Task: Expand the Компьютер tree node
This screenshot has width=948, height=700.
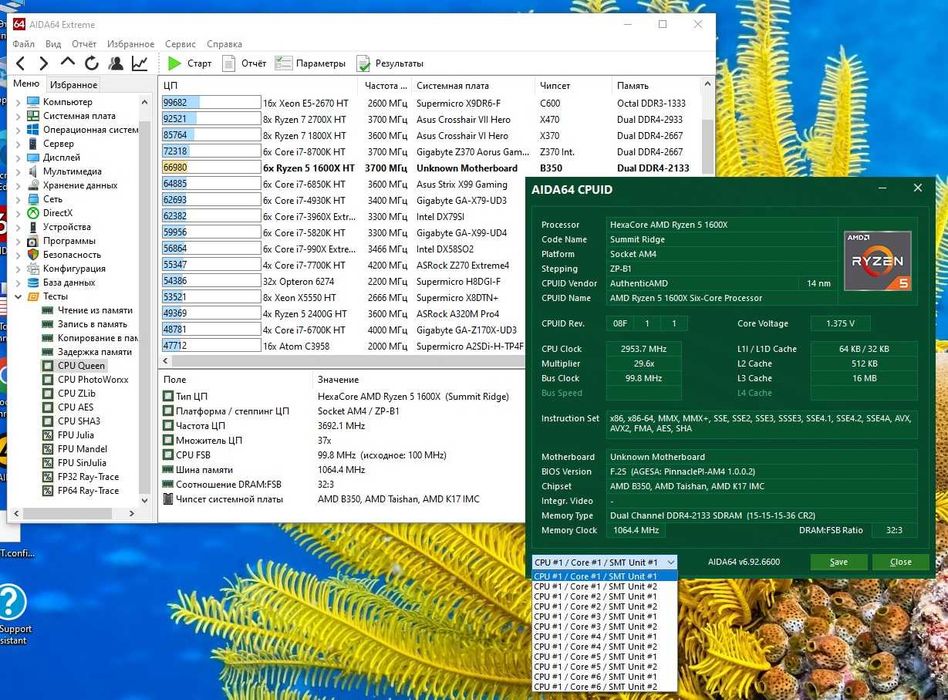Action: pyautogui.click(x=18, y=102)
